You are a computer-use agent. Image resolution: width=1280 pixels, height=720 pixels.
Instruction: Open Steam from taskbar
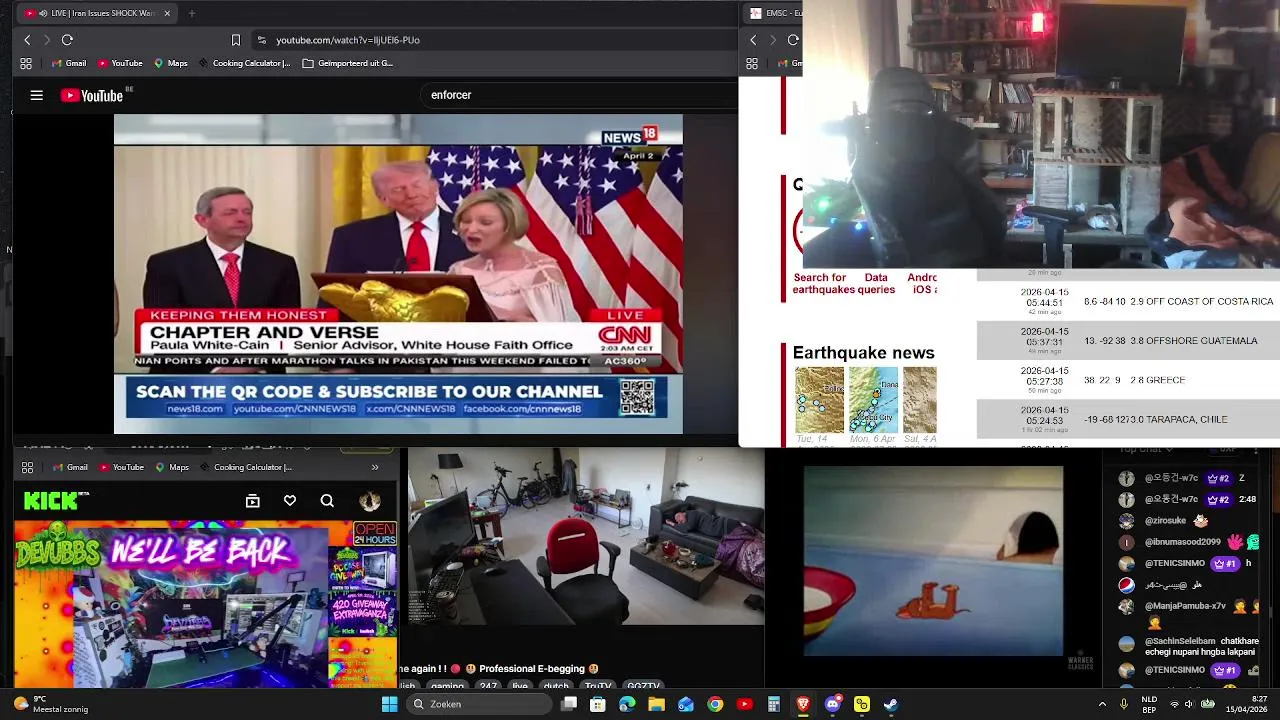click(x=890, y=704)
